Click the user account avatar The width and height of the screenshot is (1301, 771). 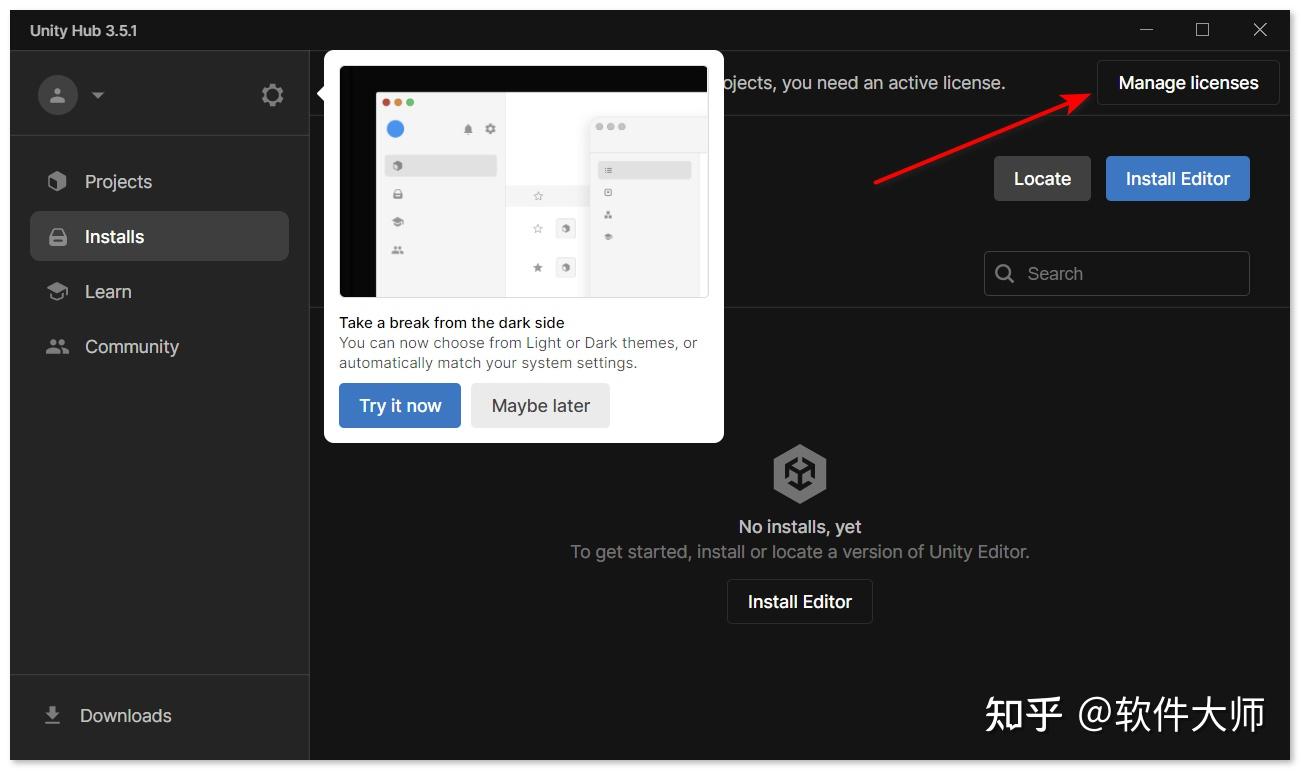pyautogui.click(x=57, y=94)
